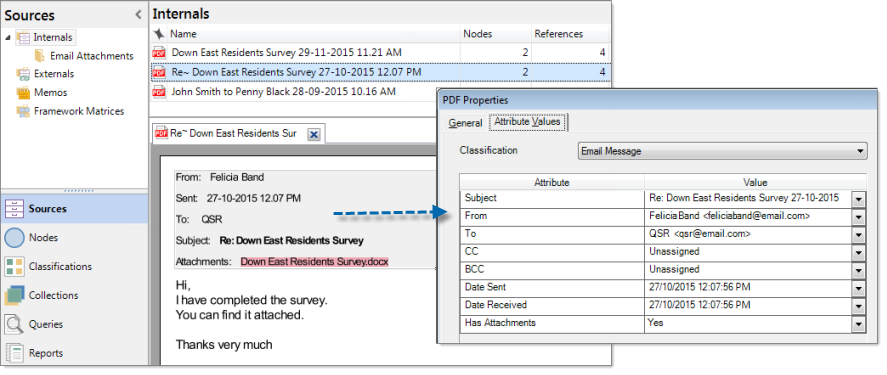Image resolution: width=887 pixels, height=375 pixels.
Task: Click the Internals folder icon
Action: [23, 37]
